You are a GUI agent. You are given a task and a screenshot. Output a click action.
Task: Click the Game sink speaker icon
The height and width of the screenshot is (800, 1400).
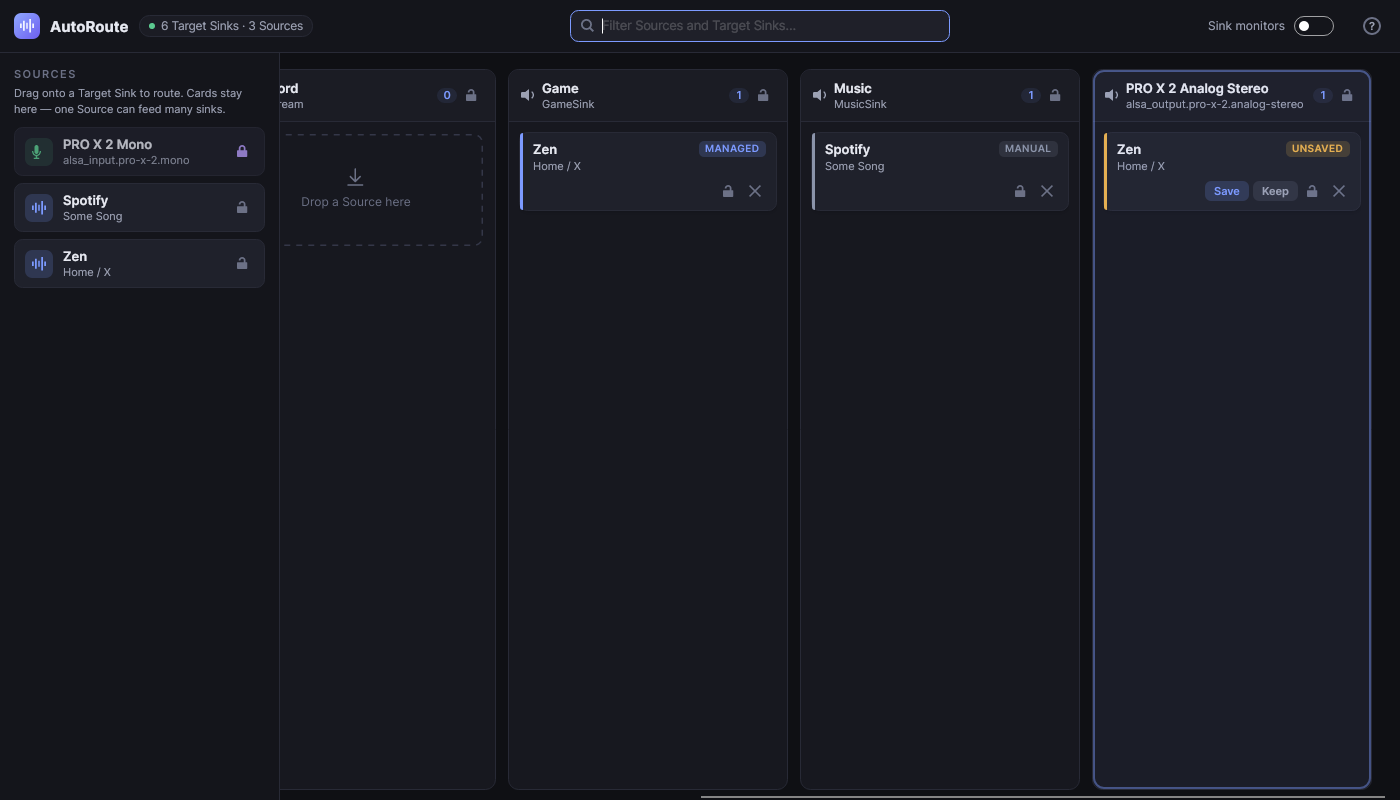click(x=527, y=96)
